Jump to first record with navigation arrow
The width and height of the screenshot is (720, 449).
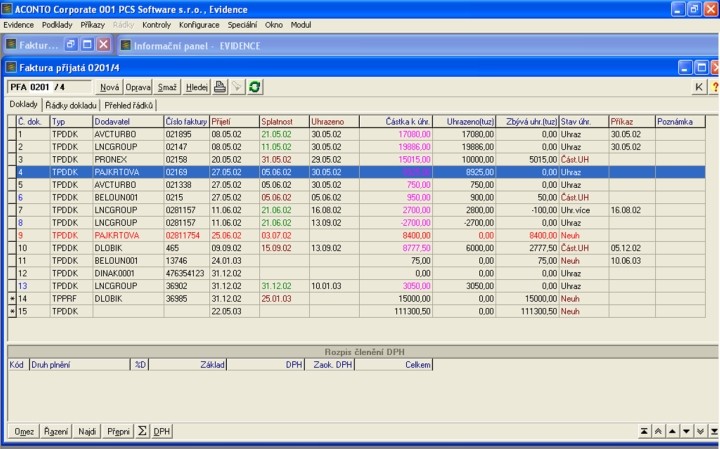[x=645, y=431]
